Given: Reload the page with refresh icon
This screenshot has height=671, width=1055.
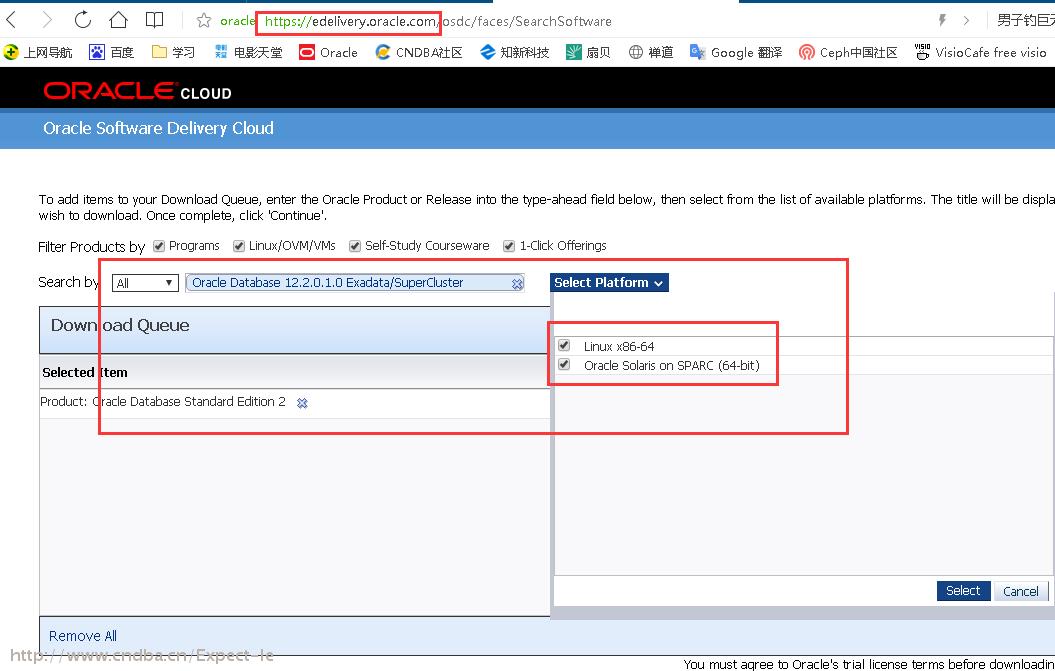Looking at the screenshot, I should point(83,20).
